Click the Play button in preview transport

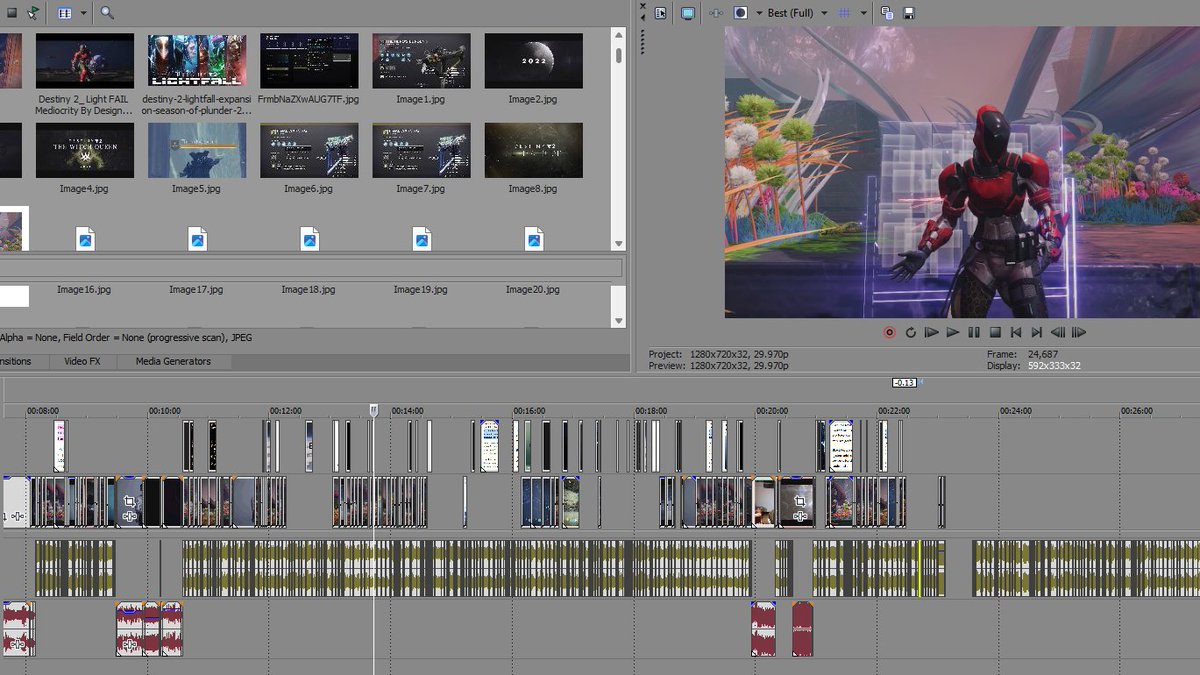(953, 332)
